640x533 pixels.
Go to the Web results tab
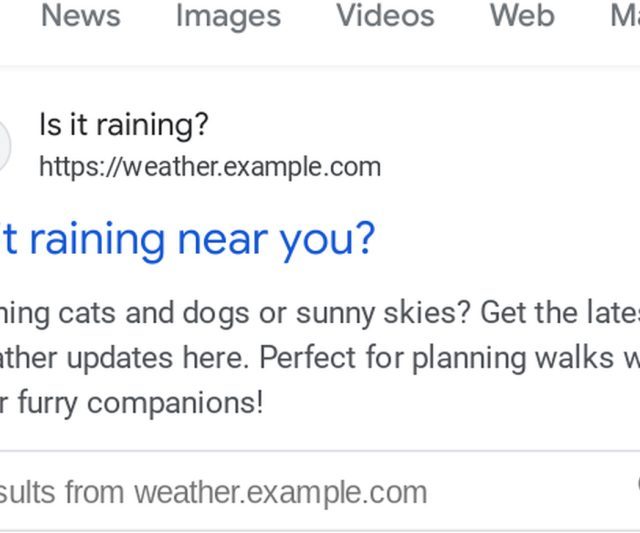(522, 16)
